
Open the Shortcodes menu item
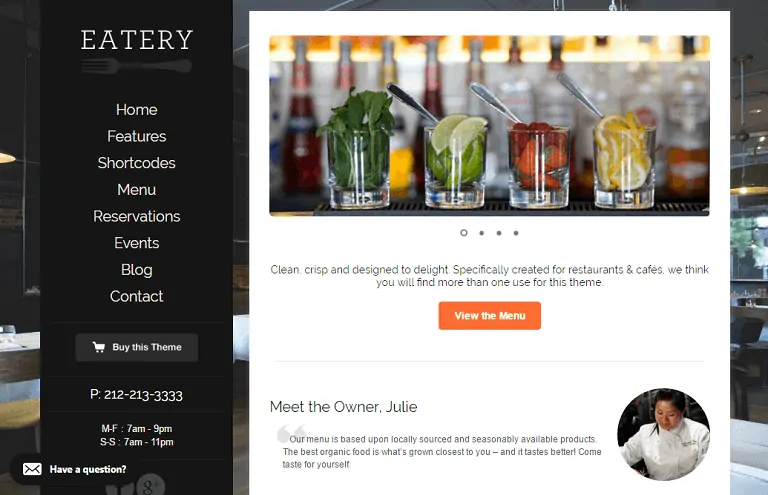point(137,163)
